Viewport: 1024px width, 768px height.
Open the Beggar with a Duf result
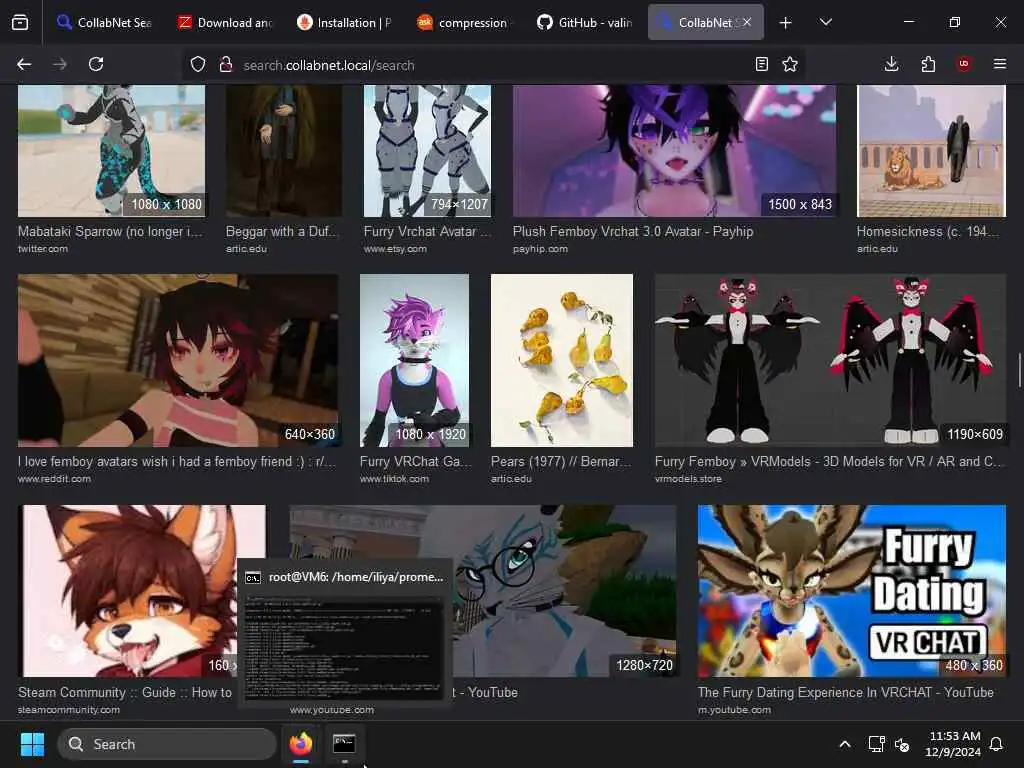coord(283,231)
